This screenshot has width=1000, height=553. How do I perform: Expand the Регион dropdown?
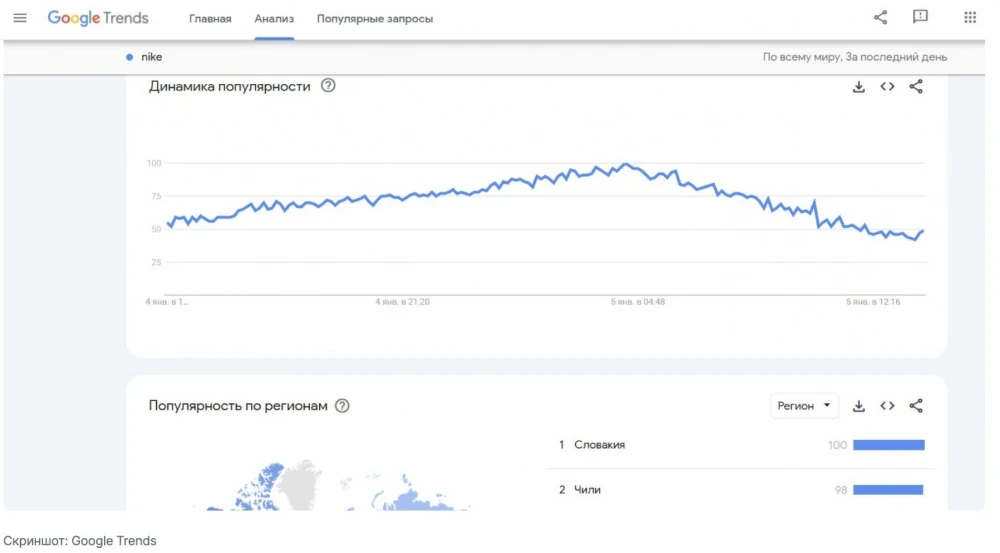coord(804,406)
